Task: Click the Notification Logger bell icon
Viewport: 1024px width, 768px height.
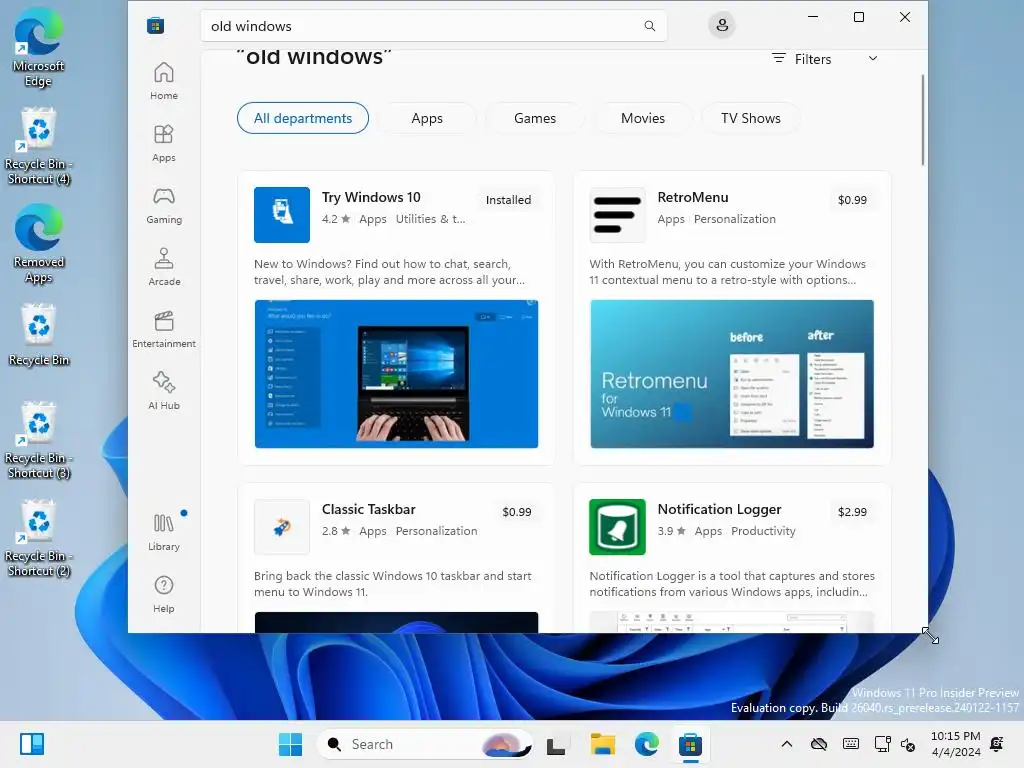Action: (617, 527)
